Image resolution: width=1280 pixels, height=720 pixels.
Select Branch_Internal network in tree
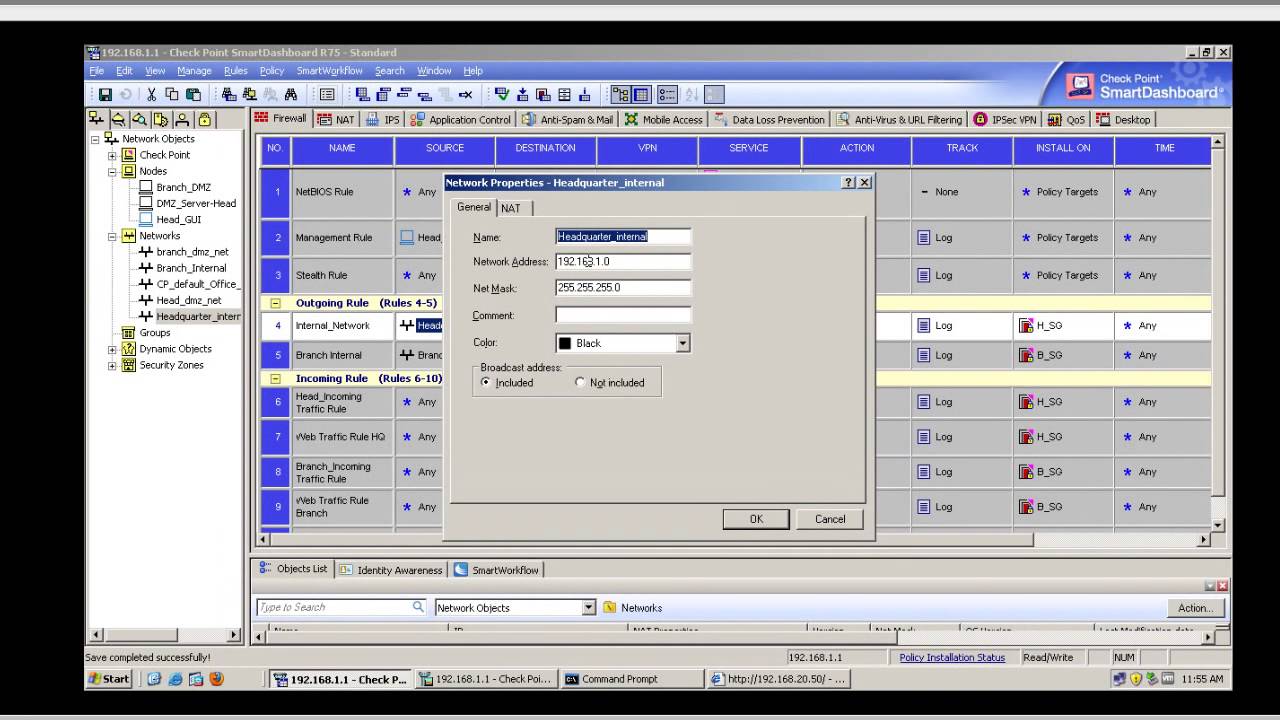click(191, 268)
